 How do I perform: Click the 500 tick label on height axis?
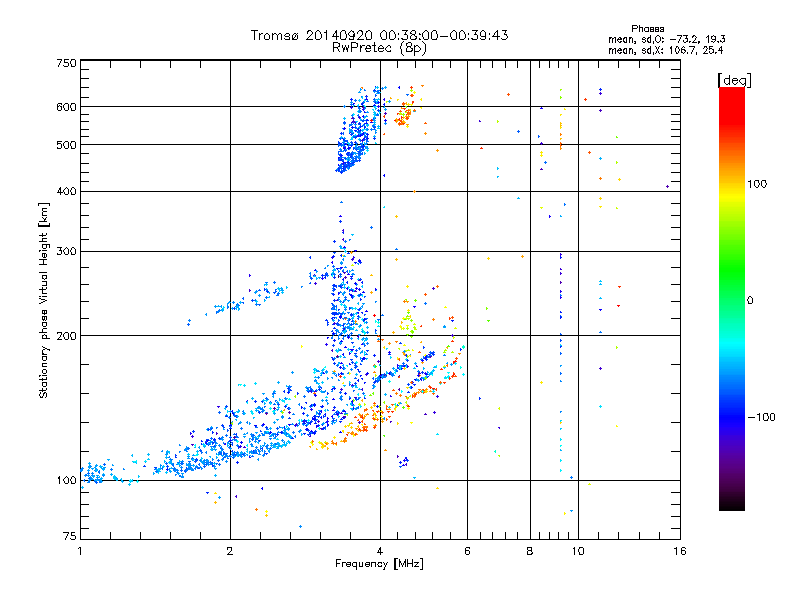point(66,145)
